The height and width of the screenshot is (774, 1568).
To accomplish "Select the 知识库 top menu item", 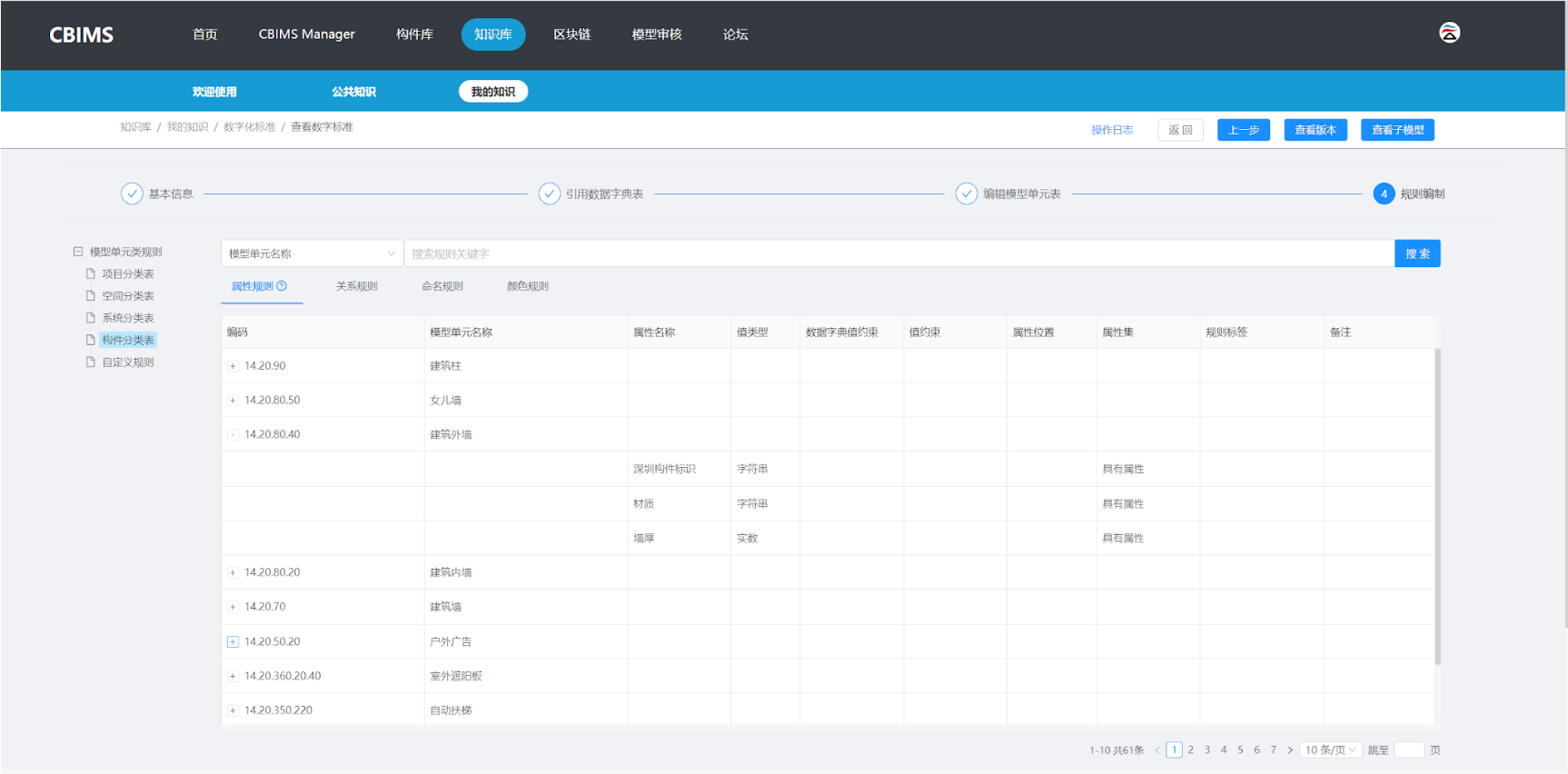I will coord(493,35).
